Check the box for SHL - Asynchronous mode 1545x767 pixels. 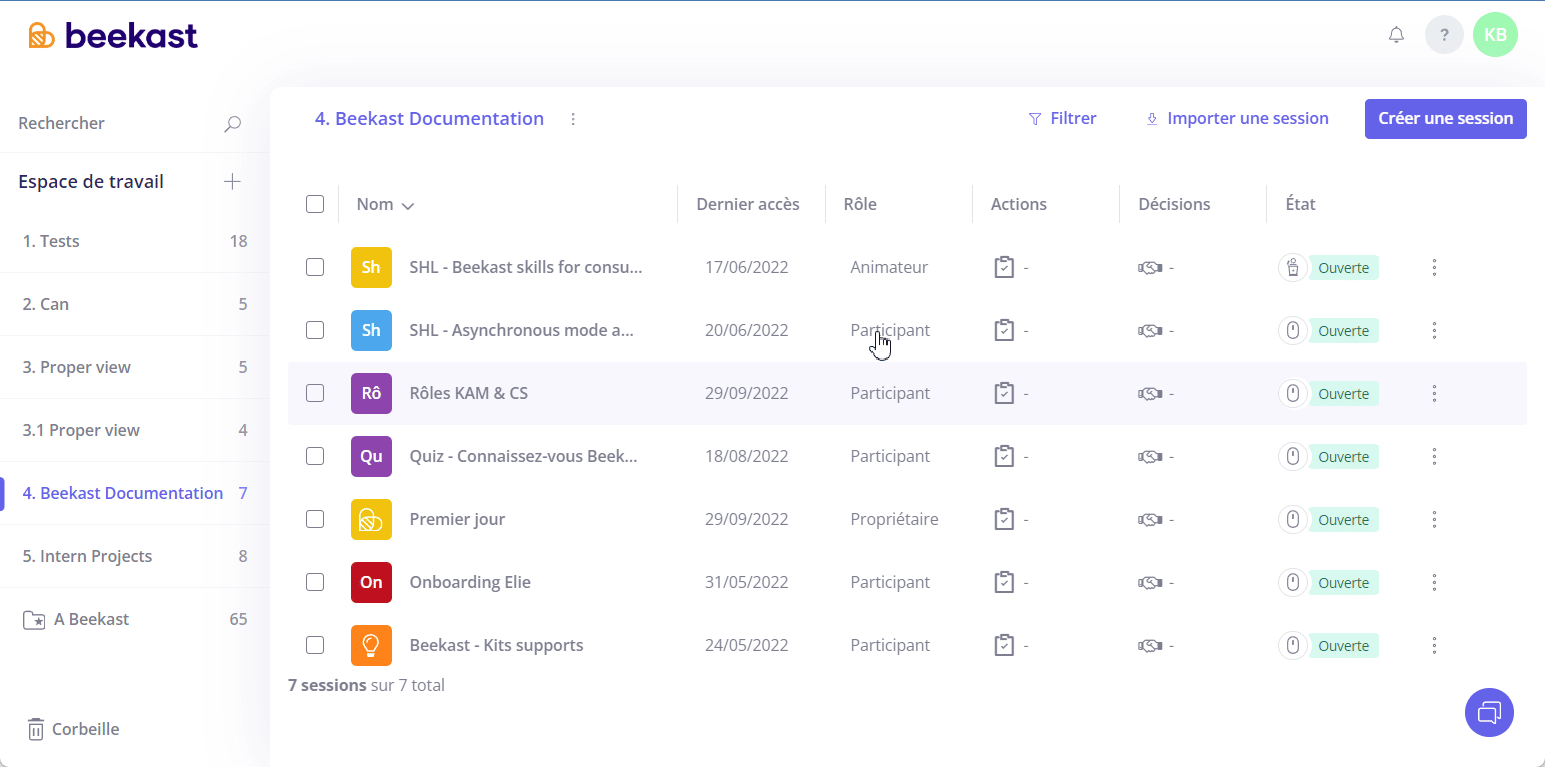[x=315, y=330]
